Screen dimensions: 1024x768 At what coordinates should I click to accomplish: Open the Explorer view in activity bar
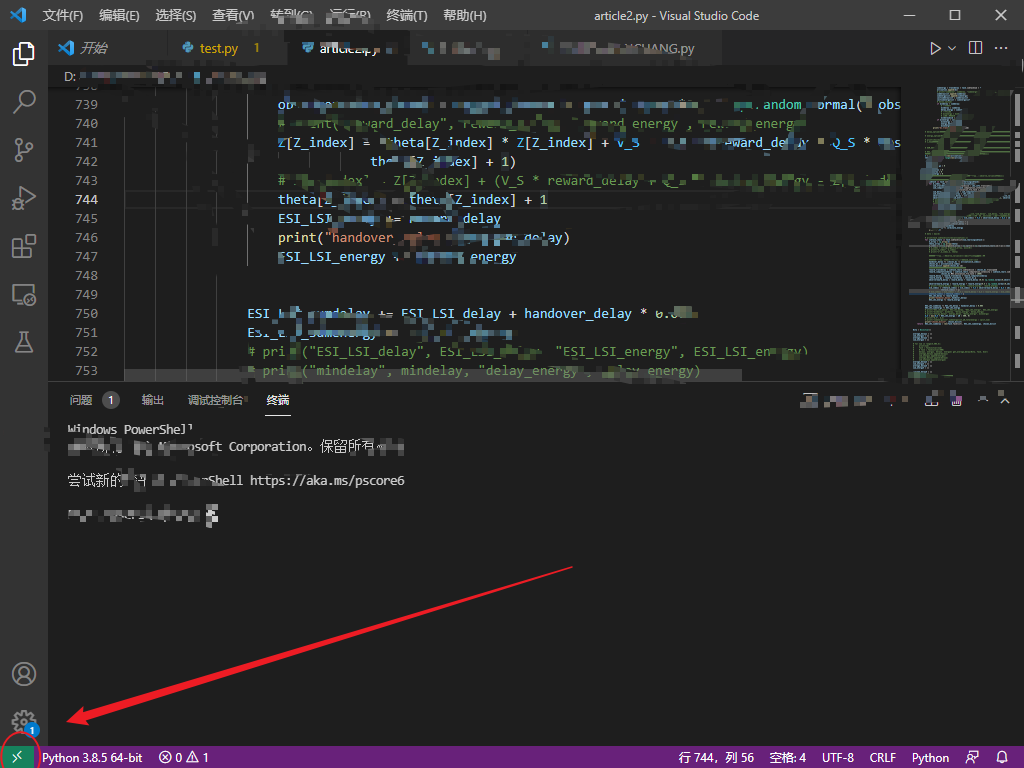(x=24, y=54)
